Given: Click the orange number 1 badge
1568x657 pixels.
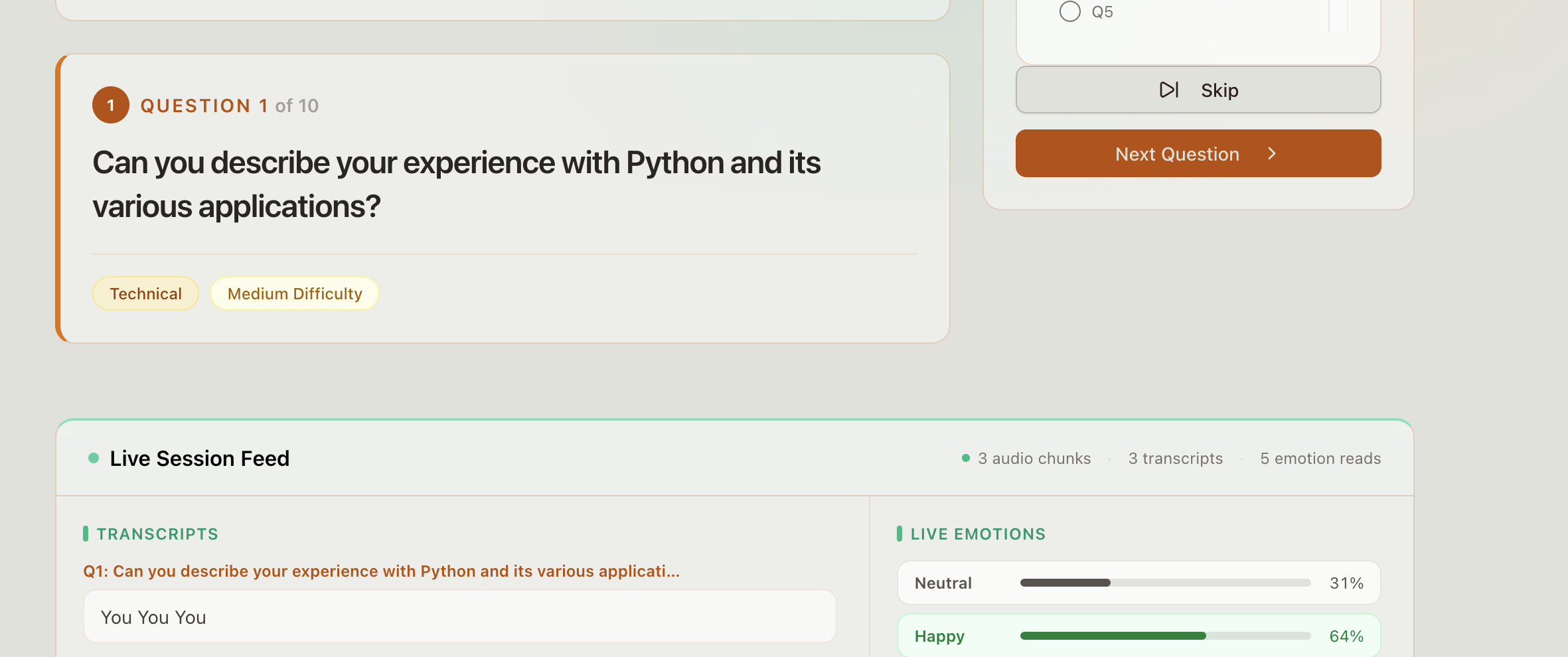Looking at the screenshot, I should (111, 105).
